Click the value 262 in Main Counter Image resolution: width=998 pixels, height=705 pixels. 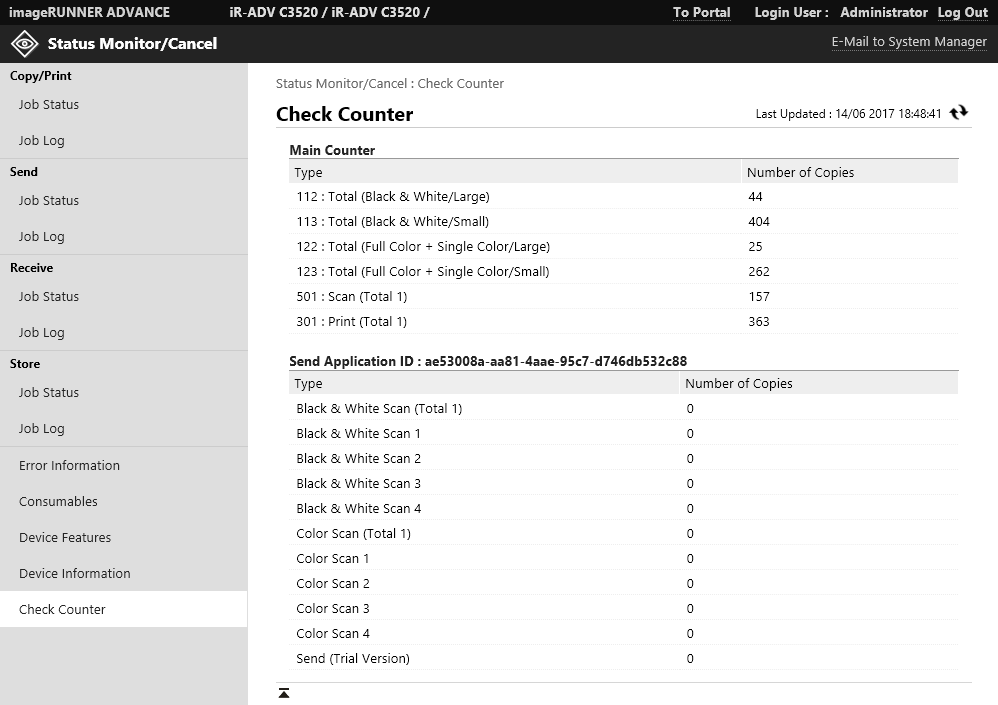tap(759, 271)
